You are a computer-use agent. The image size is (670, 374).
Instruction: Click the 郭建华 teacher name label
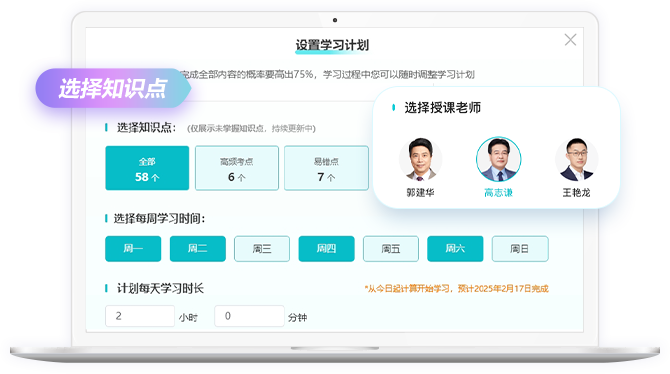tap(420, 193)
